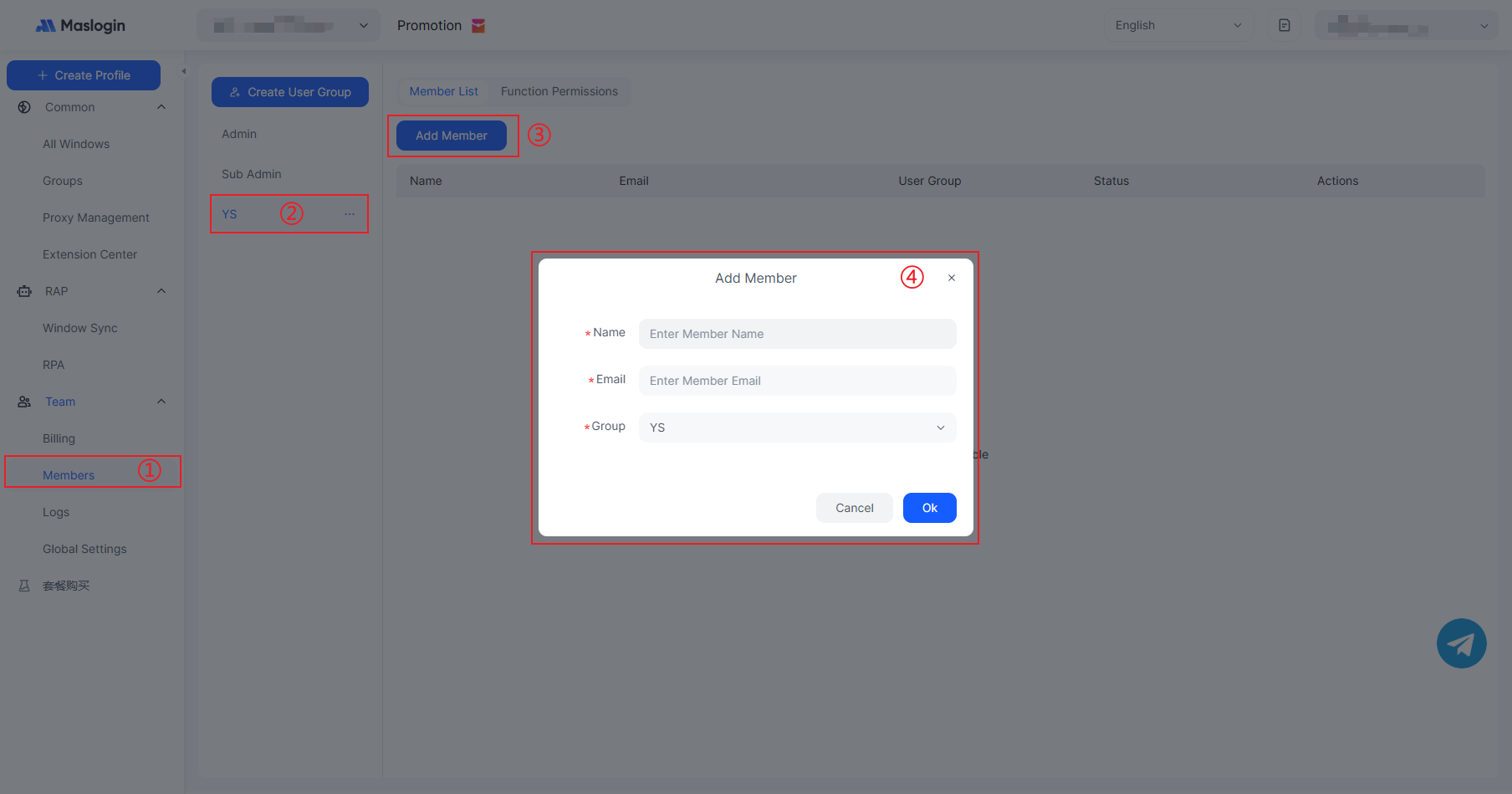
Task: Focus the Enter Member Name field
Action: 797,334
